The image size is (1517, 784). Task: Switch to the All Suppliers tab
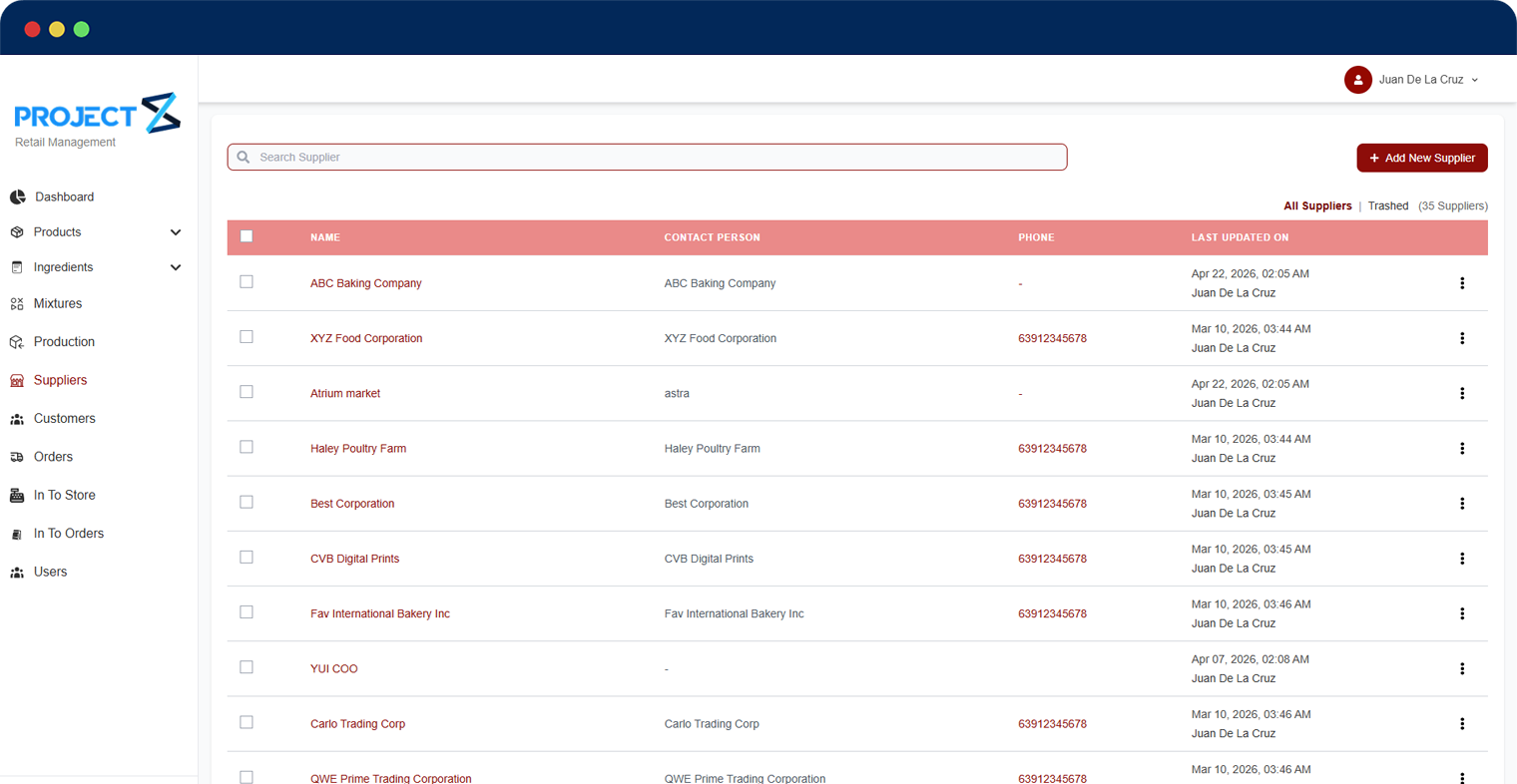click(1317, 206)
